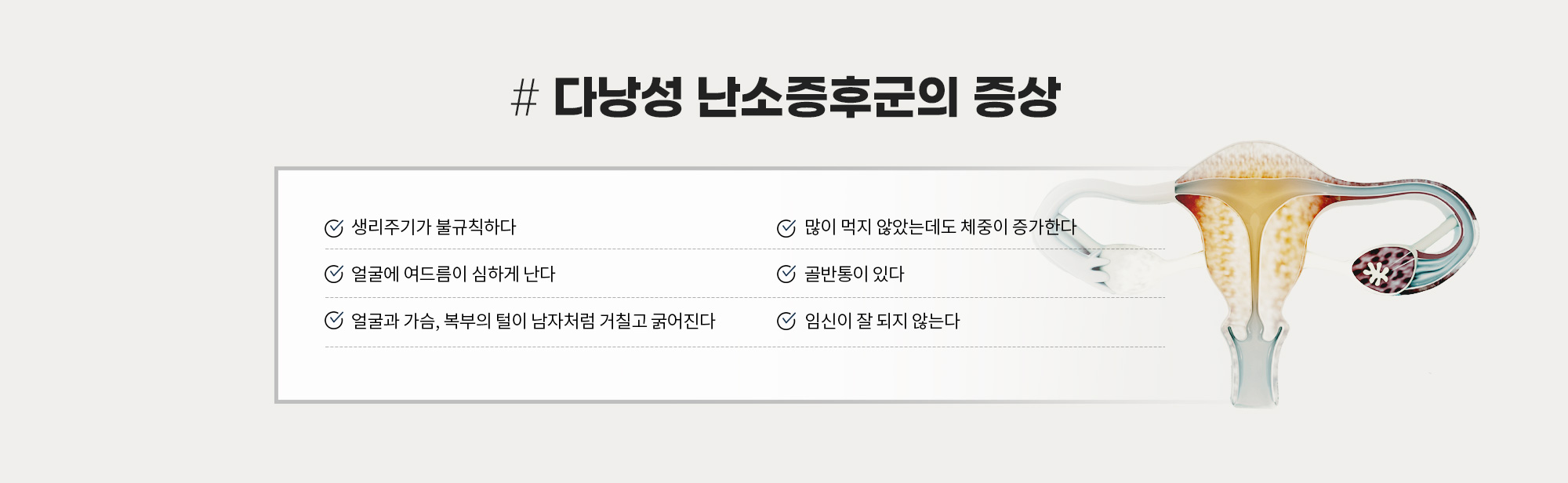Select the 임신이 잘 되지 않는다 text
1568x483 pixels.
pos(882,321)
